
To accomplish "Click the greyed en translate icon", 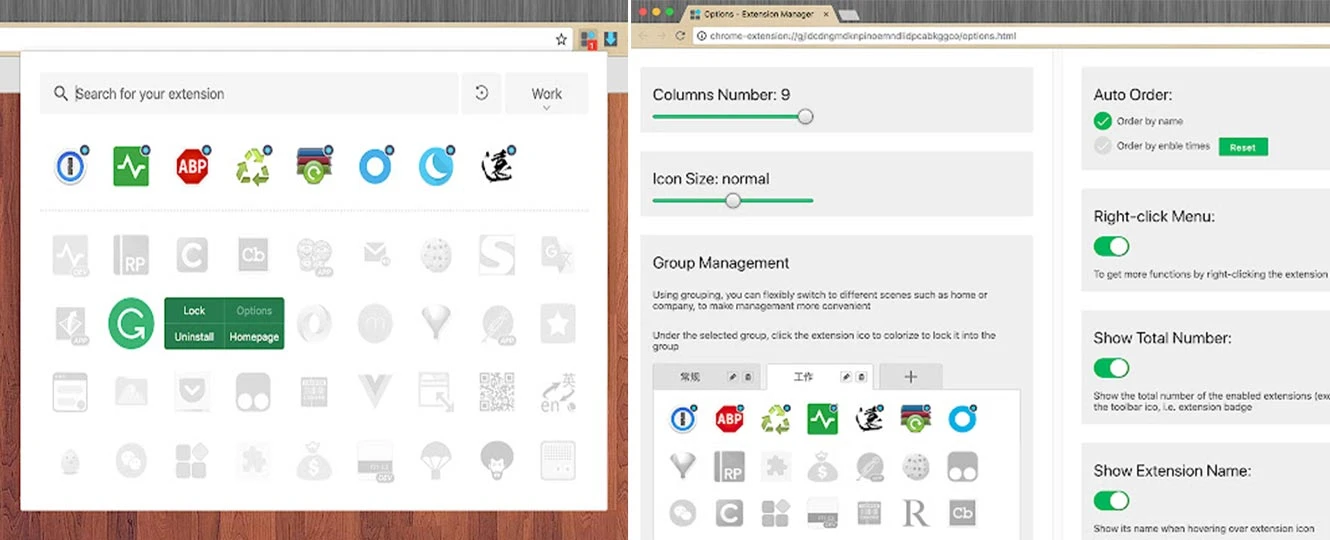I will point(557,391).
